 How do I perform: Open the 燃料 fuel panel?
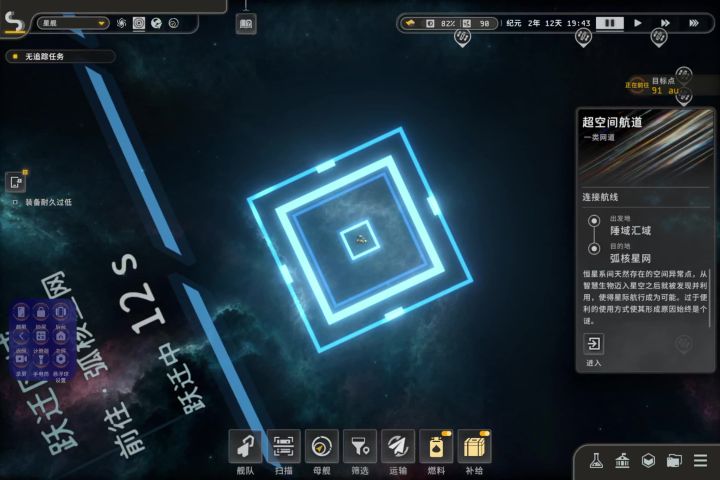[x=436, y=446]
